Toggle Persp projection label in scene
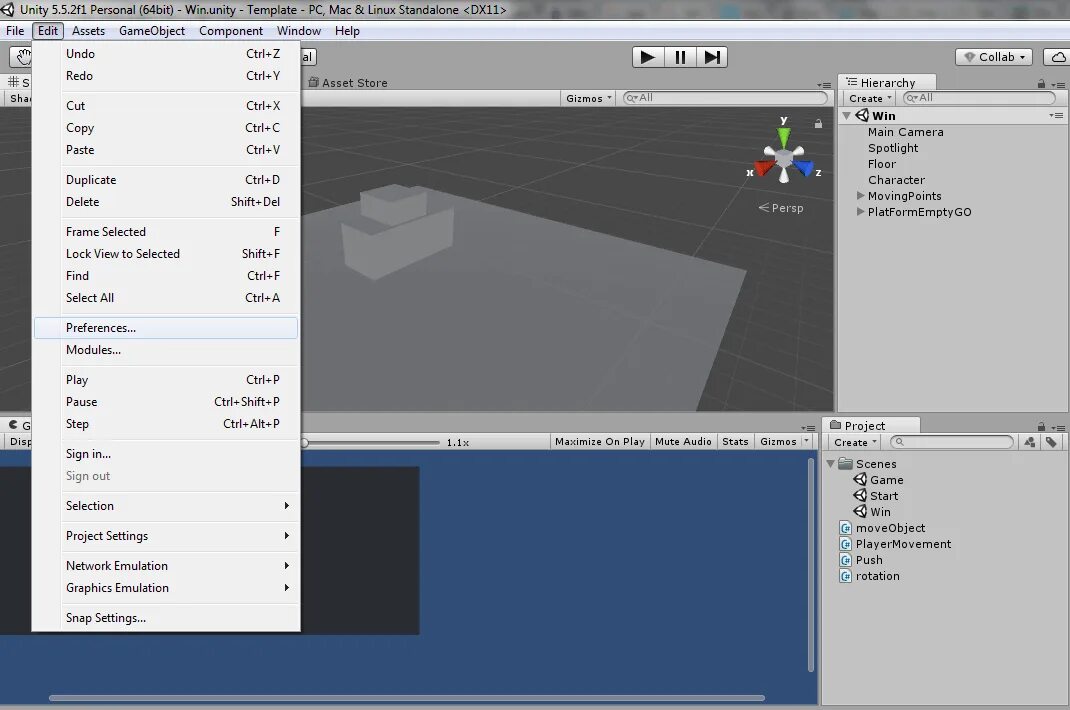Image resolution: width=1070 pixels, height=710 pixels. coord(781,208)
